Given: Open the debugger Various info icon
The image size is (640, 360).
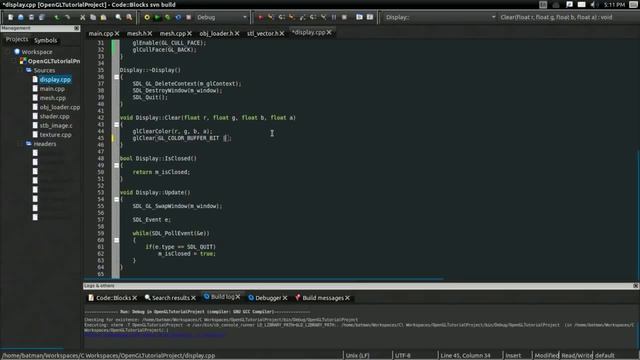Looking at the screenshot, I should point(370,17).
